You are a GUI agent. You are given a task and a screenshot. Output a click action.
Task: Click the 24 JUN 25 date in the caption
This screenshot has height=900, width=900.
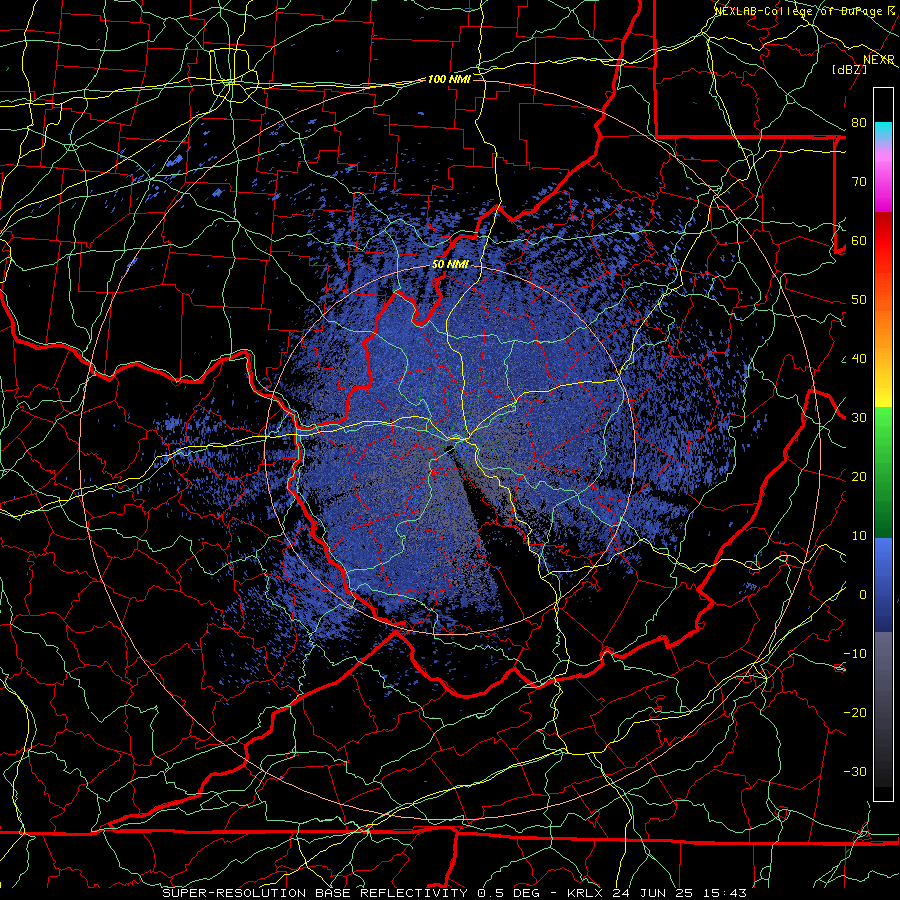pos(652,893)
